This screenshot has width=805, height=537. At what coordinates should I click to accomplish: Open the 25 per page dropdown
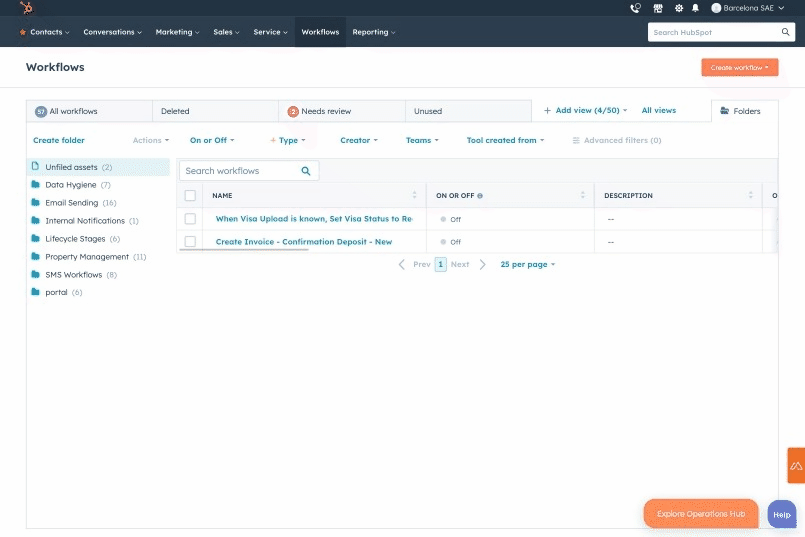(528, 264)
